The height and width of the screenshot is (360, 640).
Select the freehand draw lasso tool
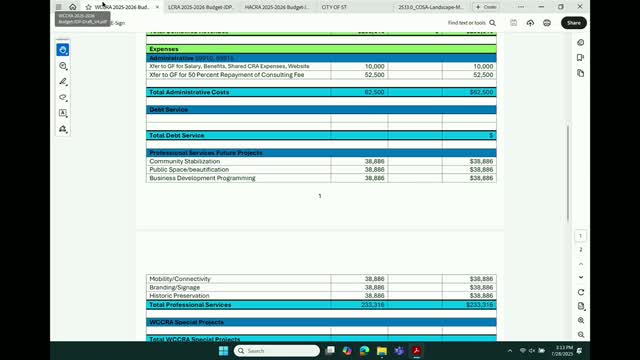coord(63,97)
